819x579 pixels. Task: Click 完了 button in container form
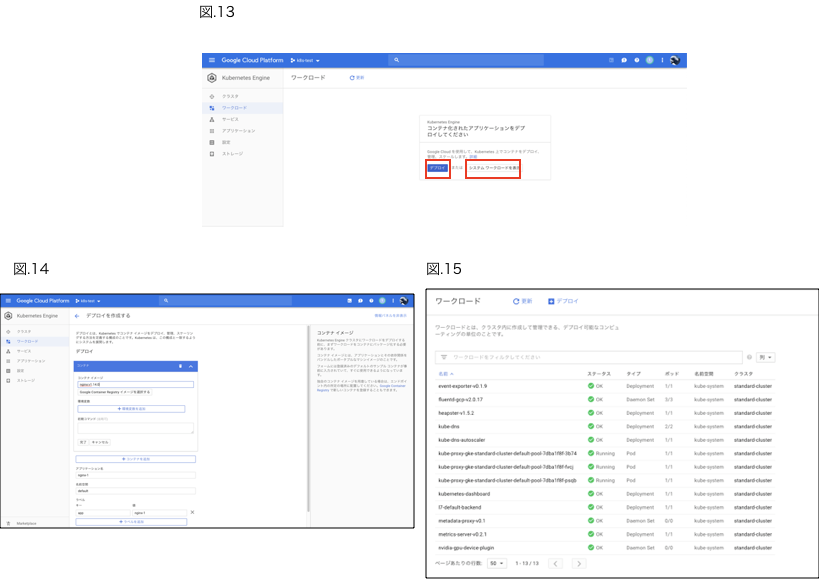[x=83, y=442]
